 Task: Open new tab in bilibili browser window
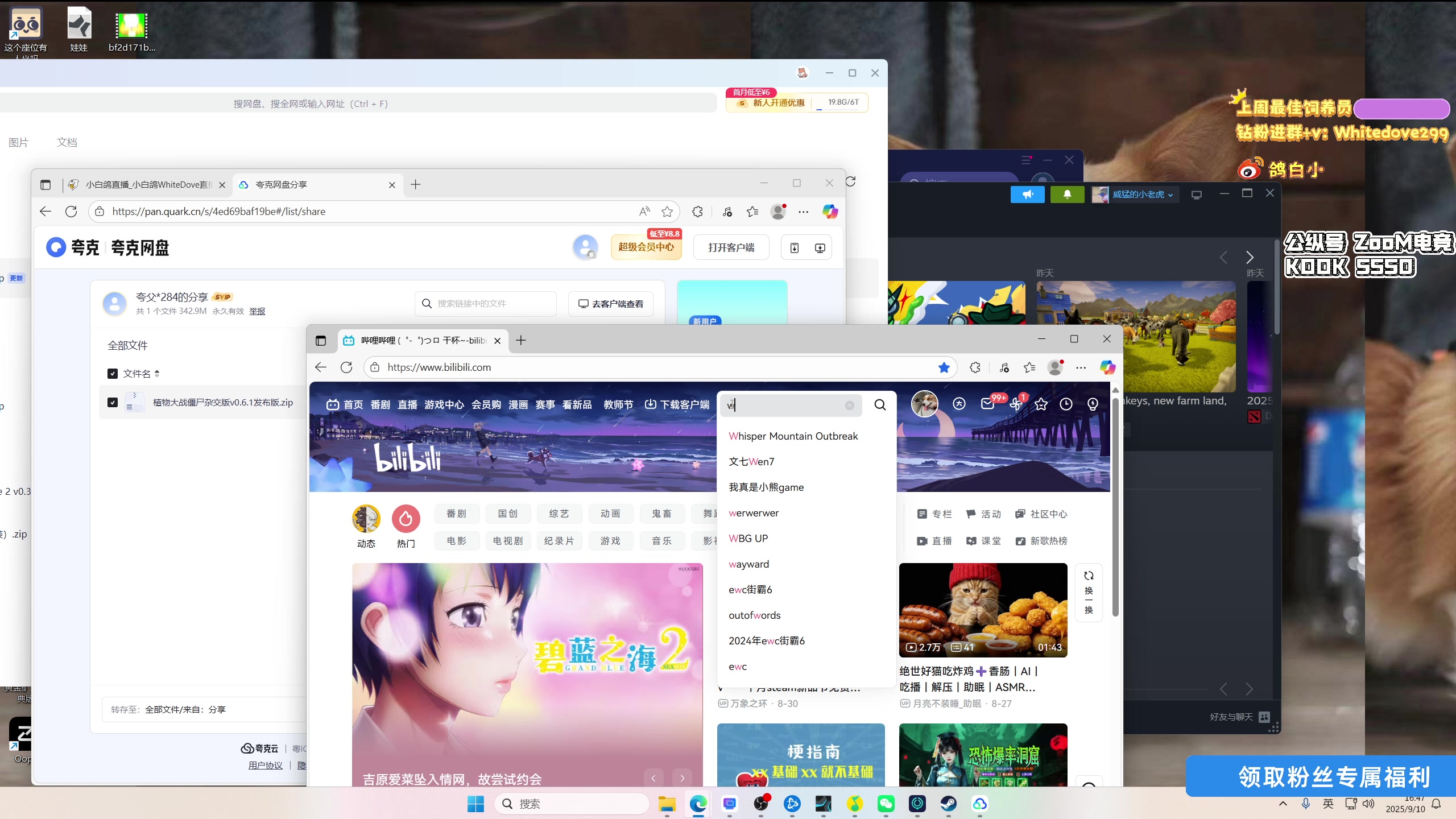(x=521, y=340)
